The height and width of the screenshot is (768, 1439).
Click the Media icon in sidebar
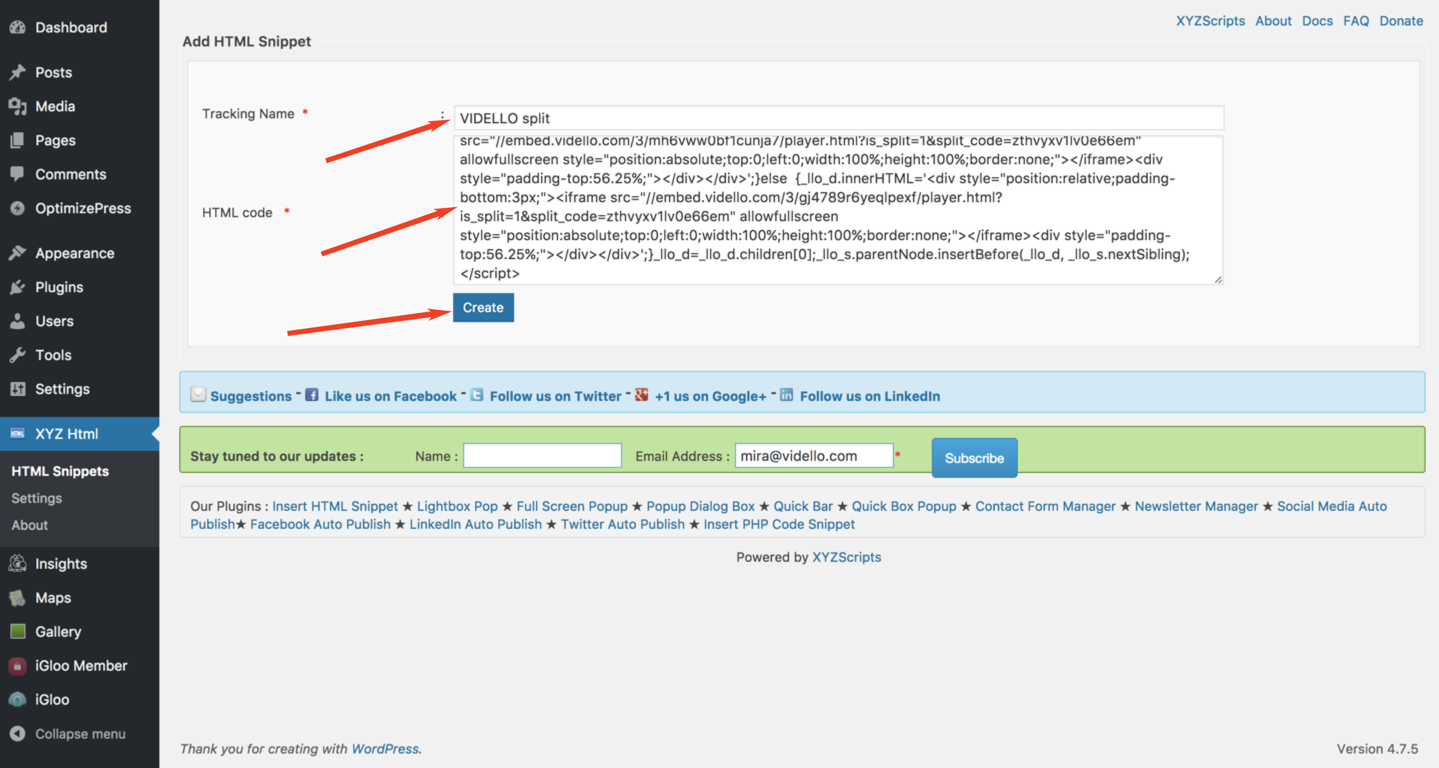click(18, 106)
